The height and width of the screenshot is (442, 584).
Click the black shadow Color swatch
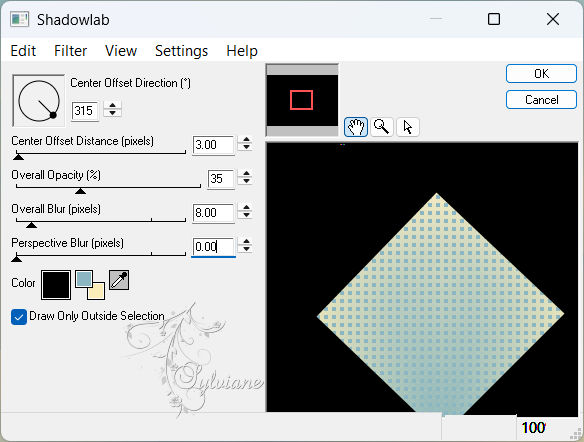pos(56,285)
